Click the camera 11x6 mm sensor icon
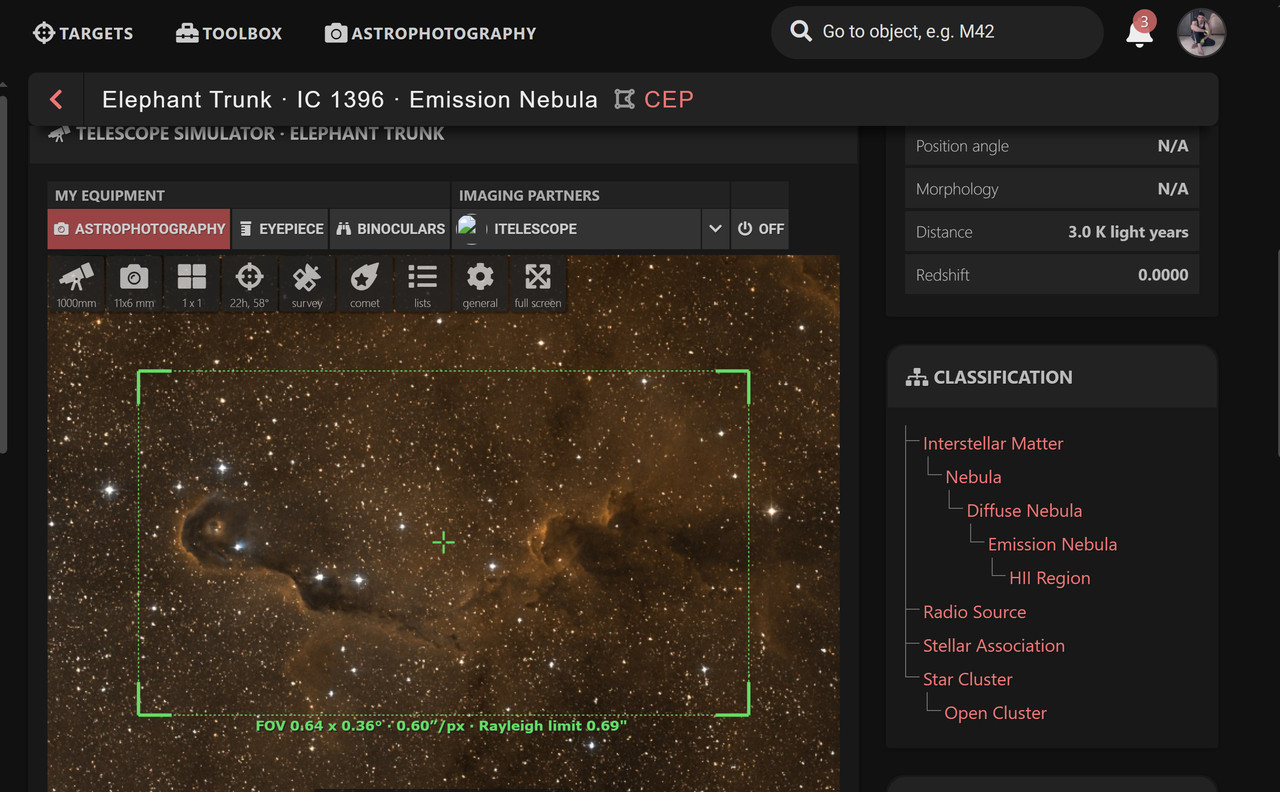Image resolution: width=1280 pixels, height=792 pixels. coord(134,284)
